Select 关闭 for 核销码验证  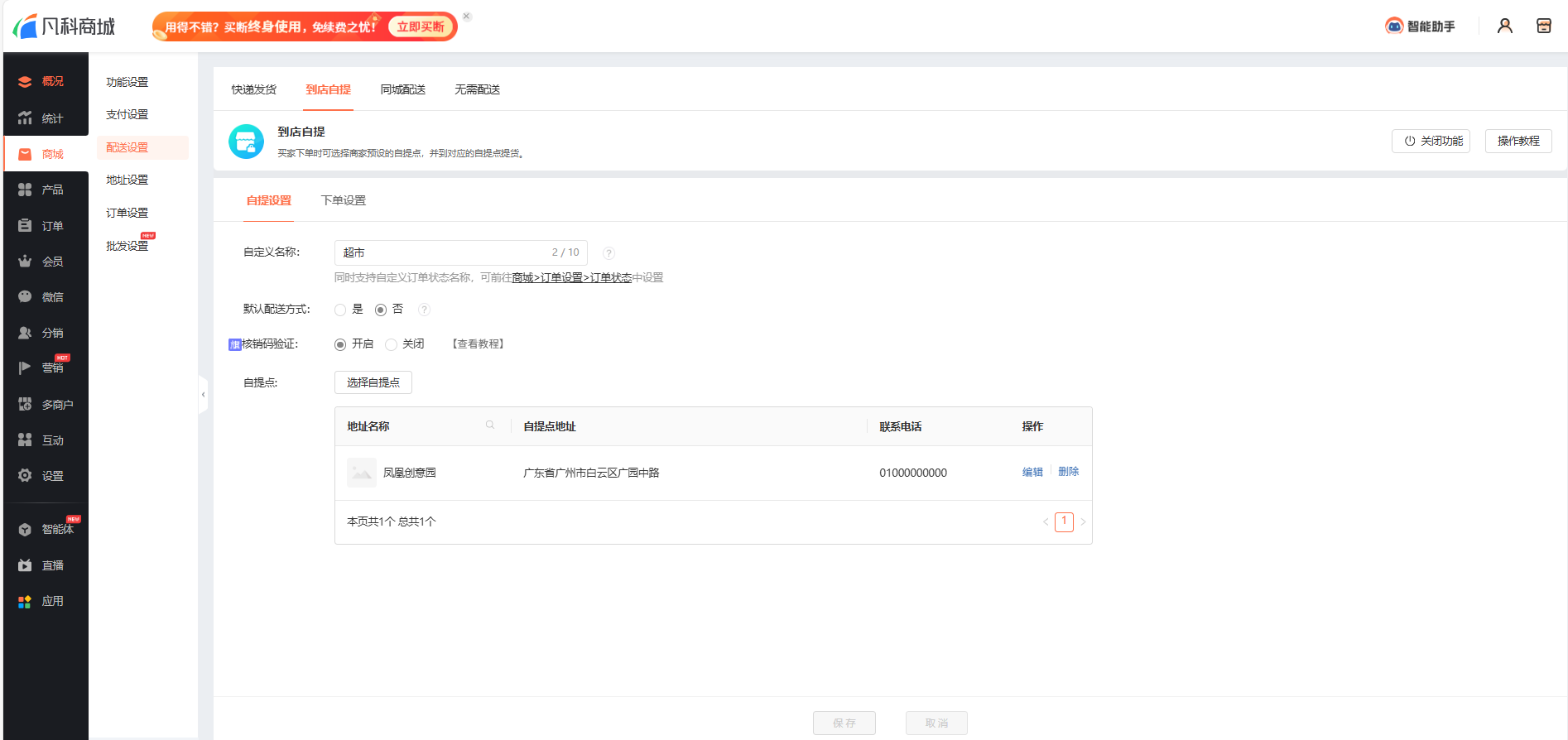392,344
